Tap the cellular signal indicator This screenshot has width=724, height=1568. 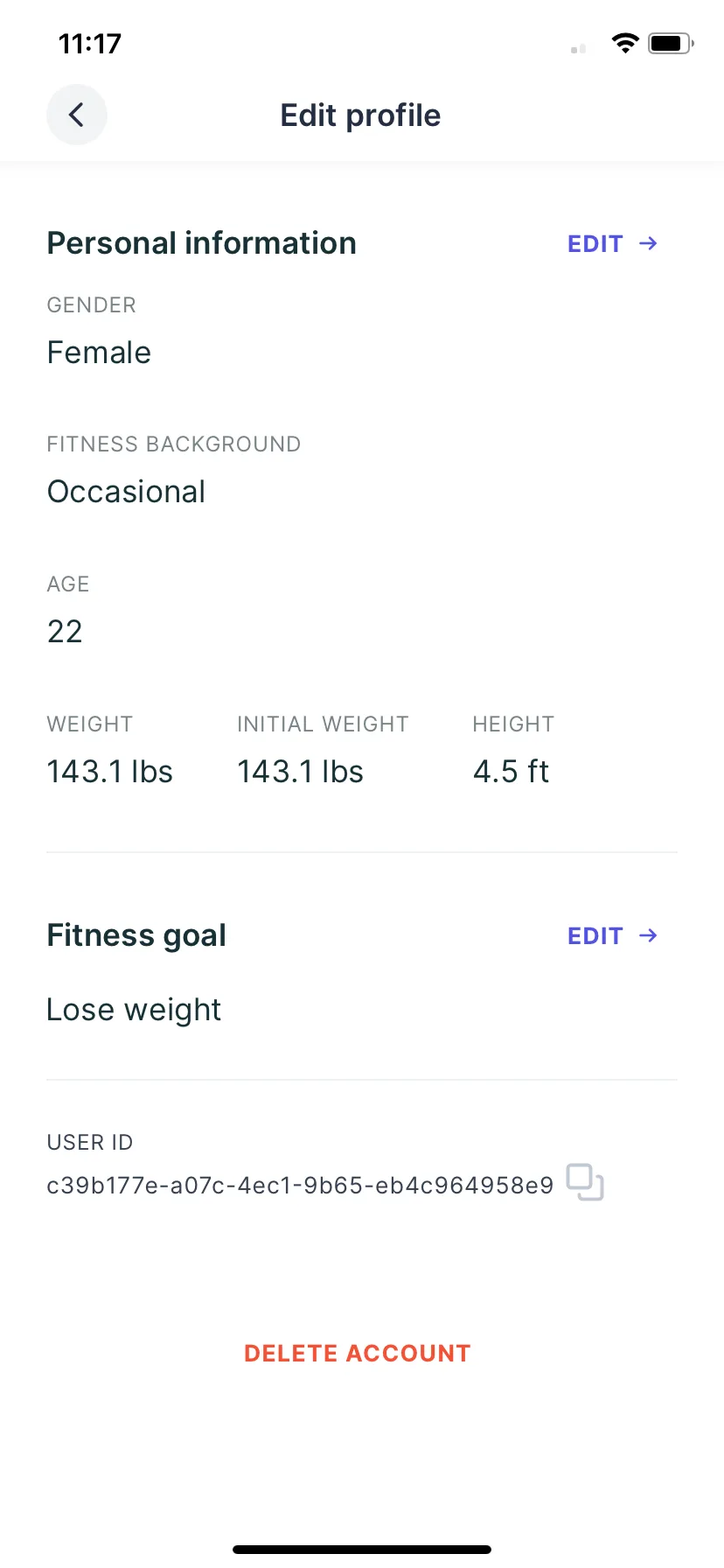pyautogui.click(x=578, y=49)
